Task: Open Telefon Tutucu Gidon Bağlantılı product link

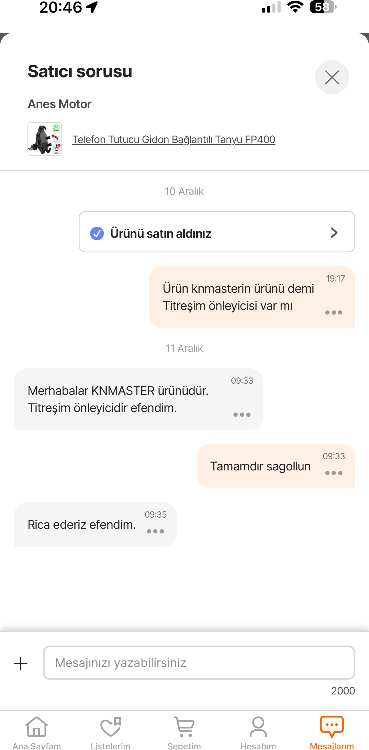Action: coord(174,139)
